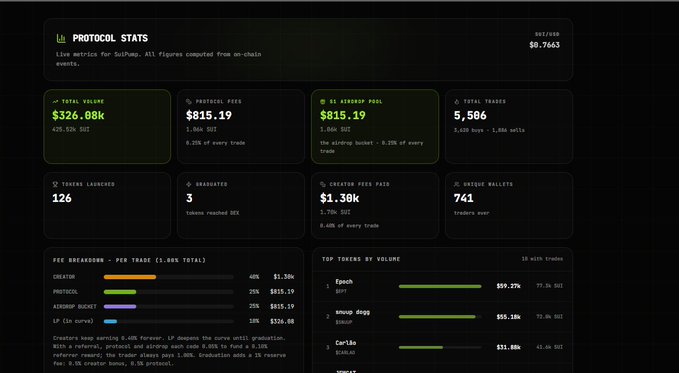The width and height of the screenshot is (679, 373).
Task: Click the bar chart icon beside Protocol Stats
Action: click(x=61, y=39)
